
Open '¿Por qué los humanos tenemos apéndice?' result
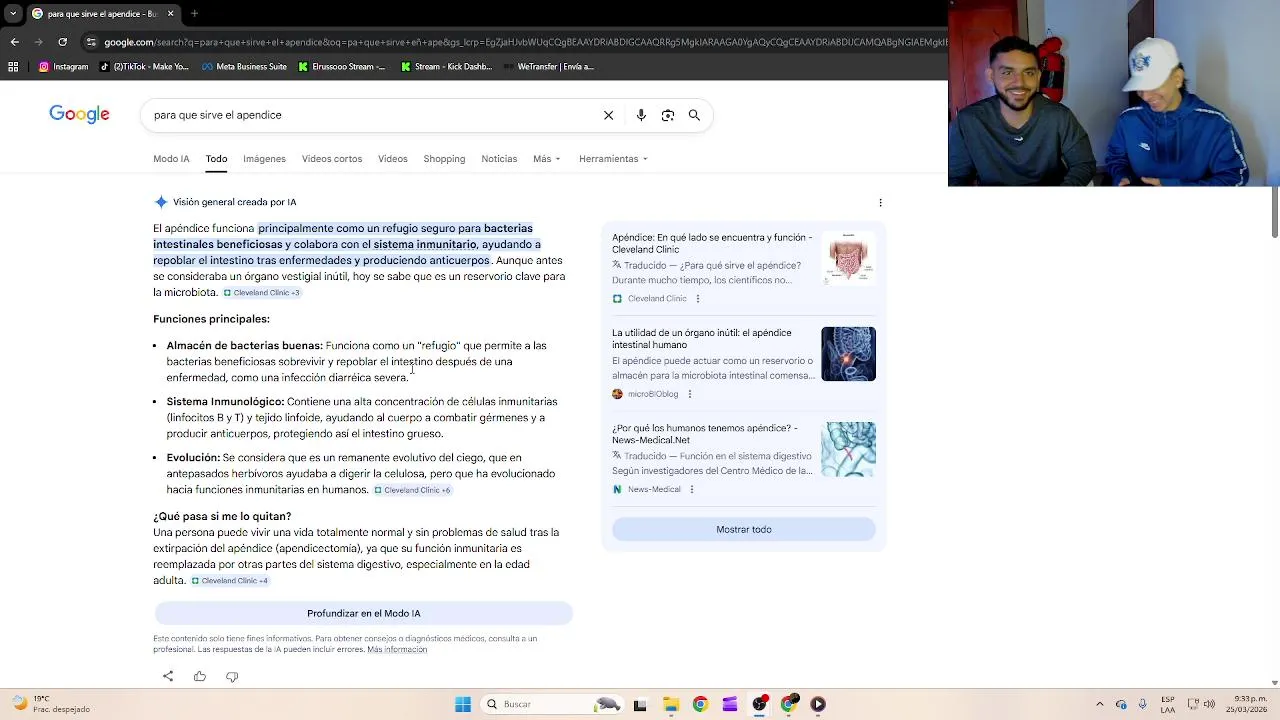tap(705, 434)
